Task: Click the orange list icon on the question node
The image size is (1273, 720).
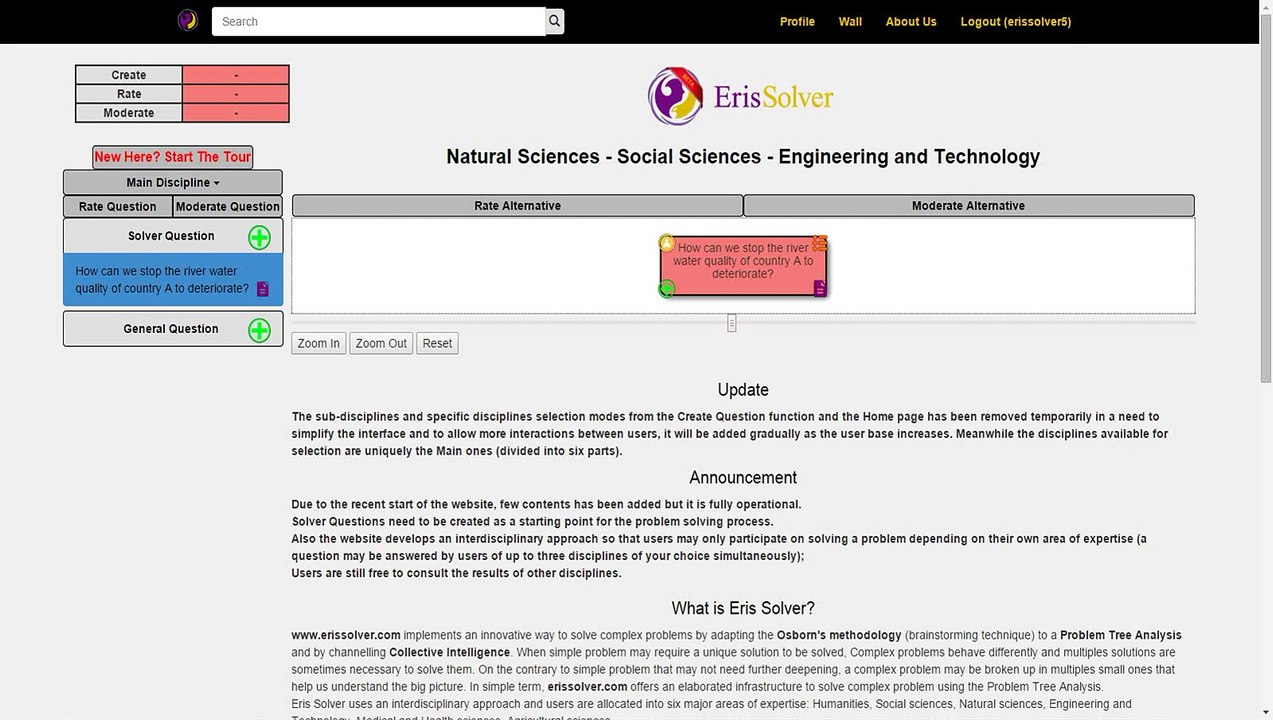Action: 819,243
